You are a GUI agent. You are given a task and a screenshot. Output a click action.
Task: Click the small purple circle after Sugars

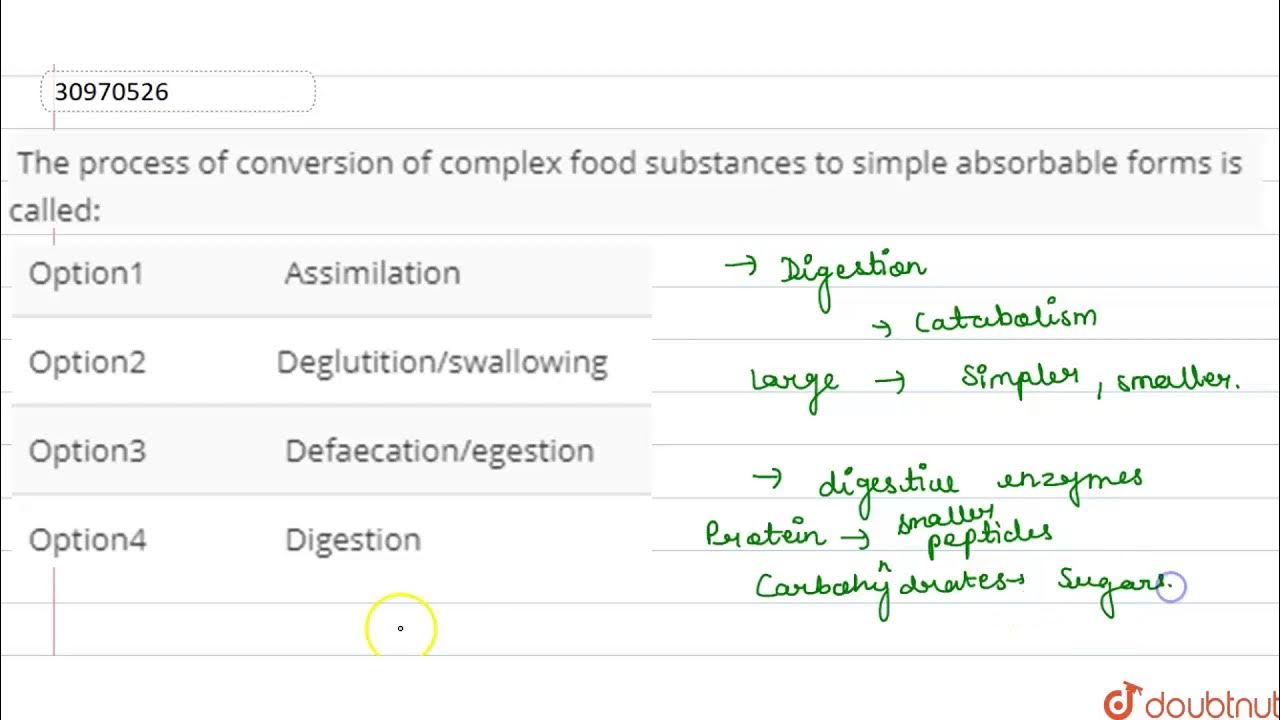point(1171,588)
